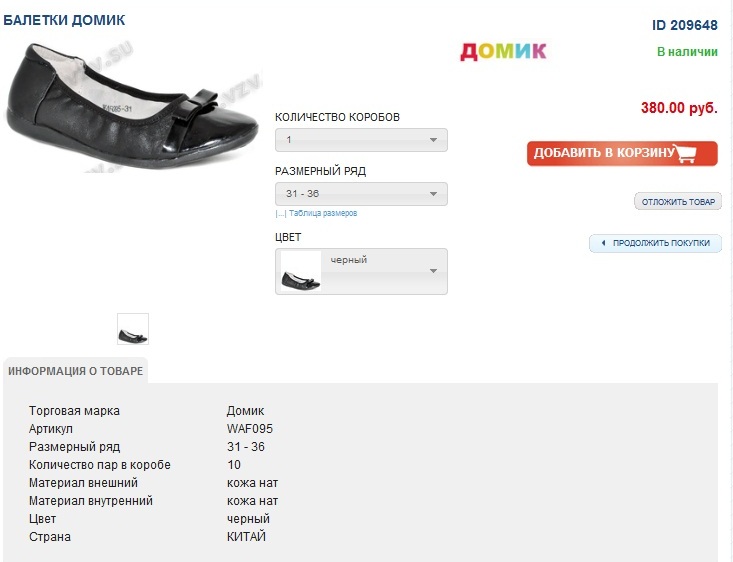Click the cart icon on the add button
The height and width of the screenshot is (562, 733).
685,154
